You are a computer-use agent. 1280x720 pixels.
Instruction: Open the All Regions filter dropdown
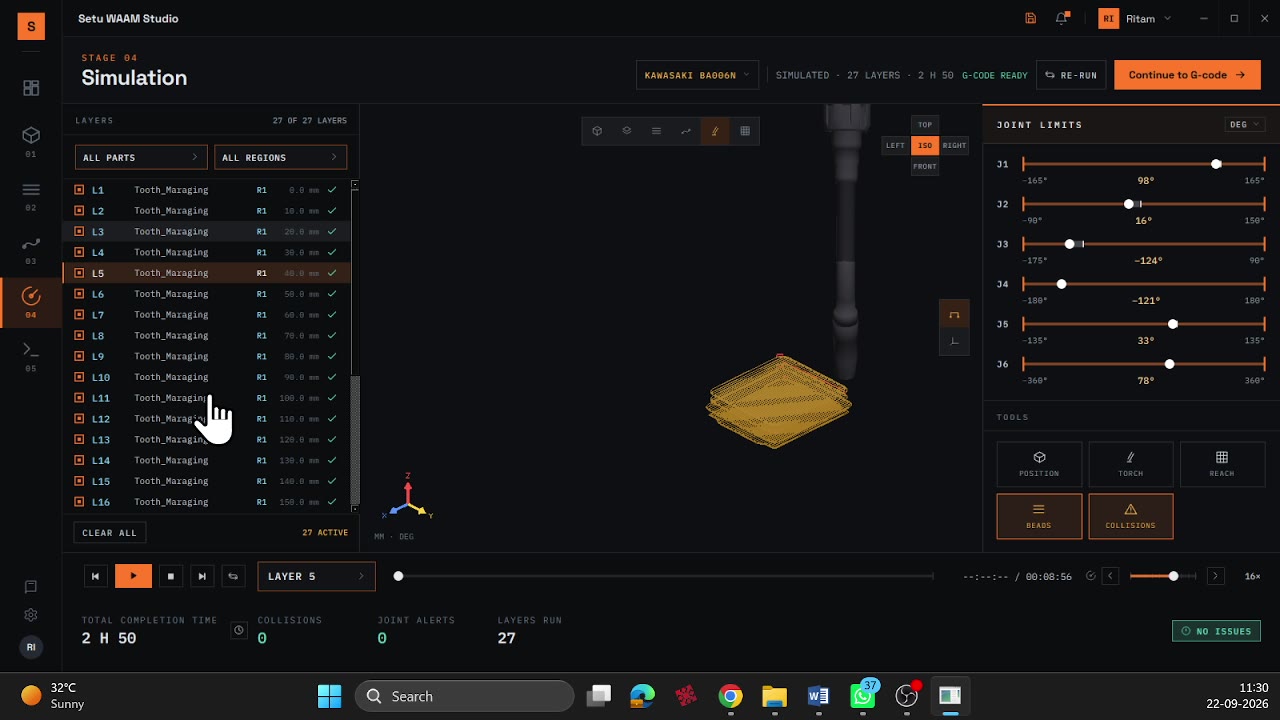pyautogui.click(x=281, y=157)
